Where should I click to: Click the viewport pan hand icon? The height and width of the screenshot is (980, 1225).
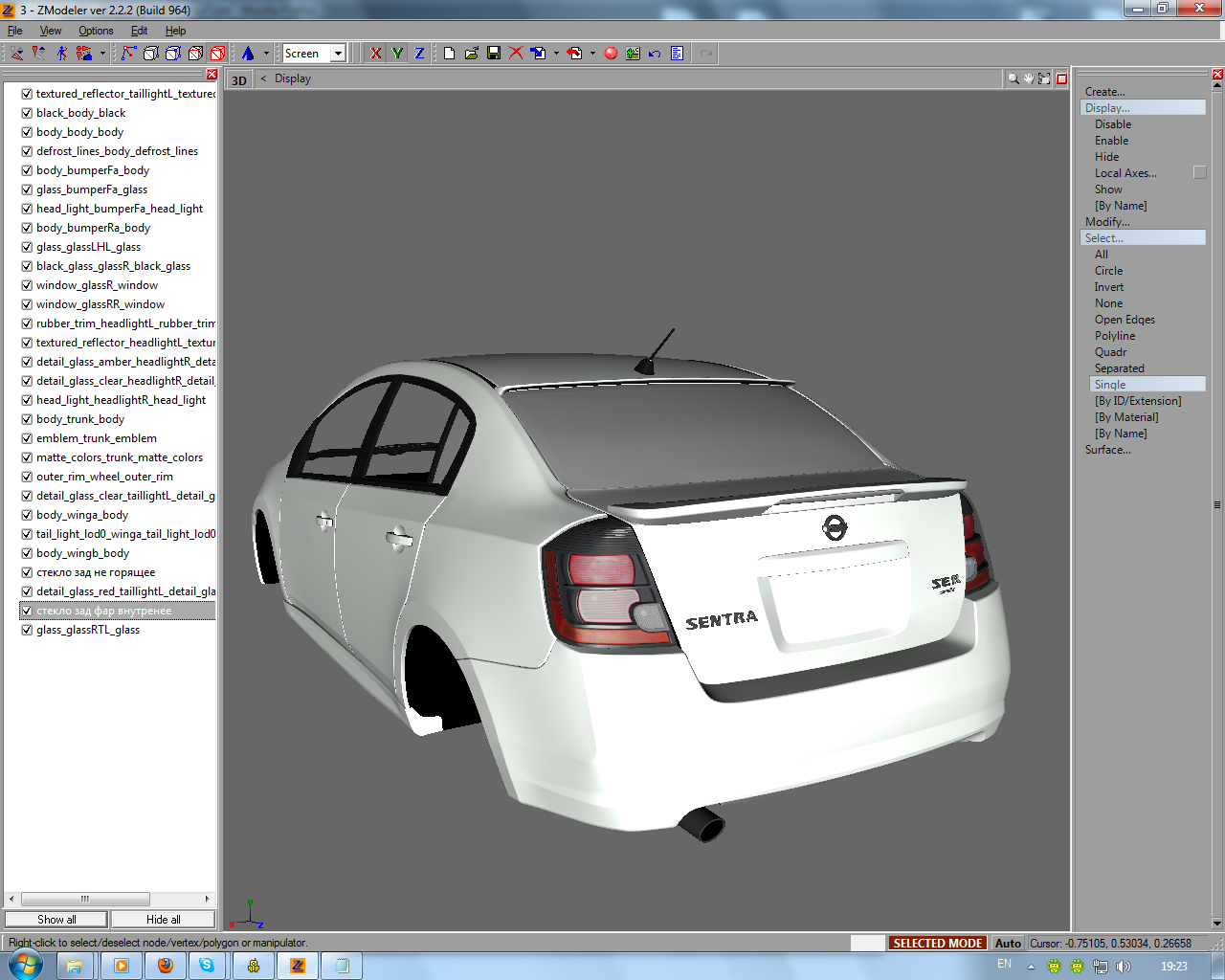click(x=1029, y=78)
